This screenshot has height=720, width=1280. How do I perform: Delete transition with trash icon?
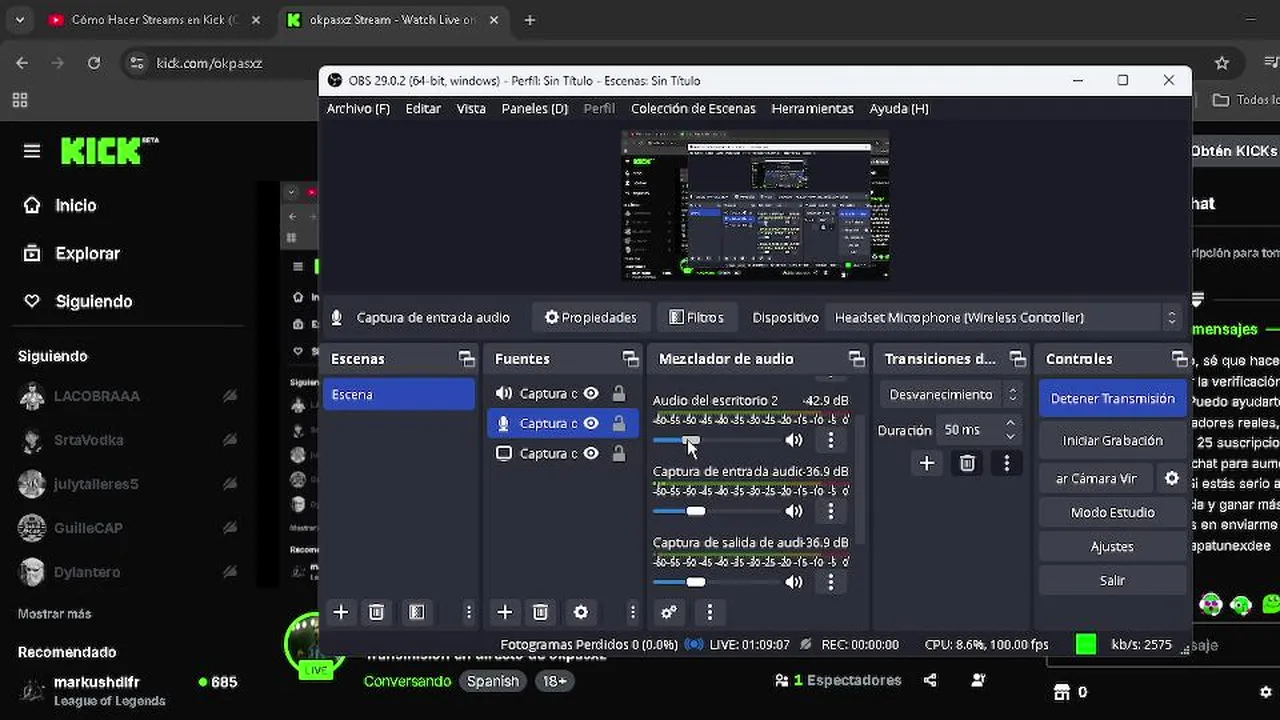click(x=967, y=463)
